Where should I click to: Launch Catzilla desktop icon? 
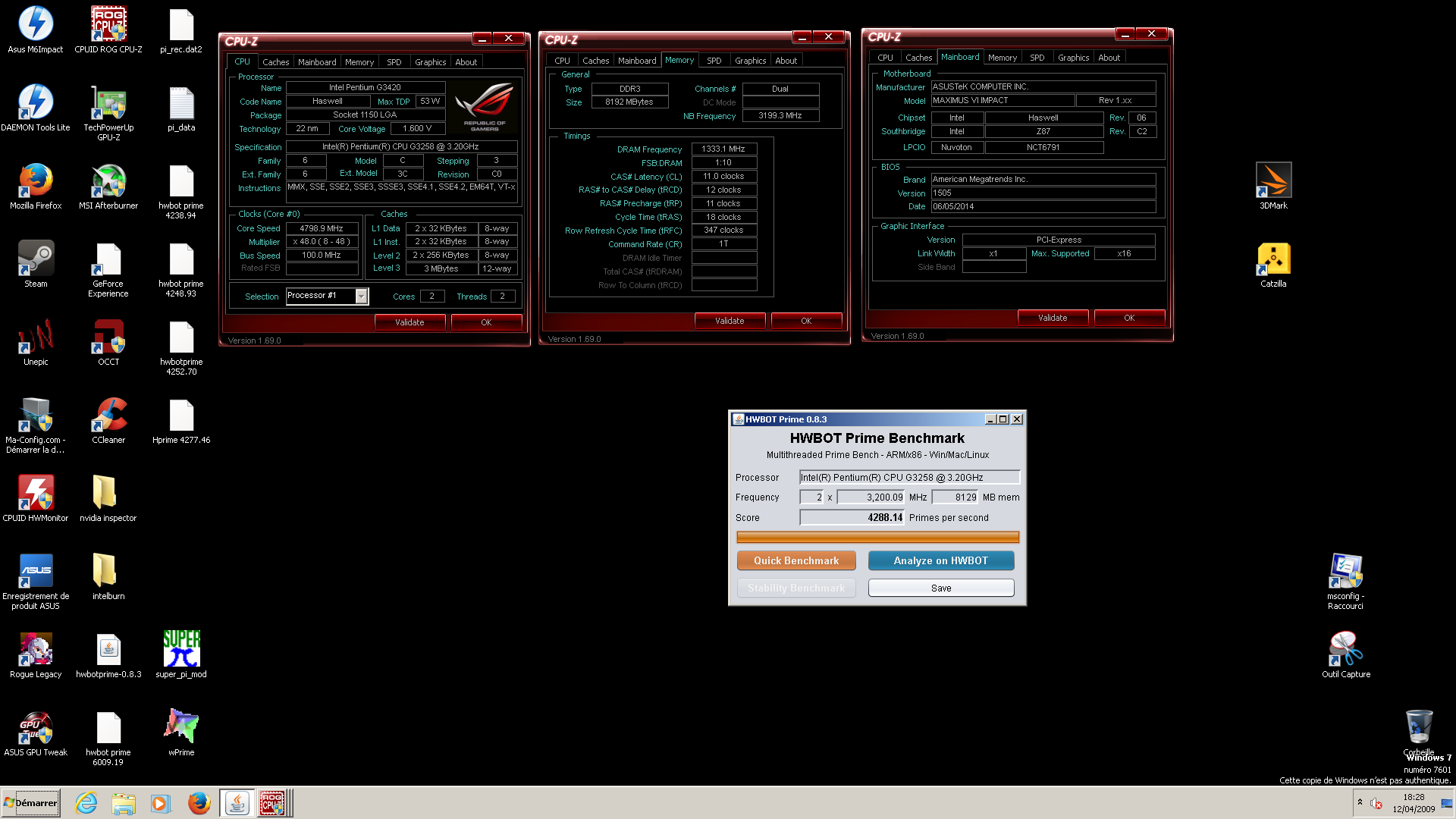(x=1273, y=264)
